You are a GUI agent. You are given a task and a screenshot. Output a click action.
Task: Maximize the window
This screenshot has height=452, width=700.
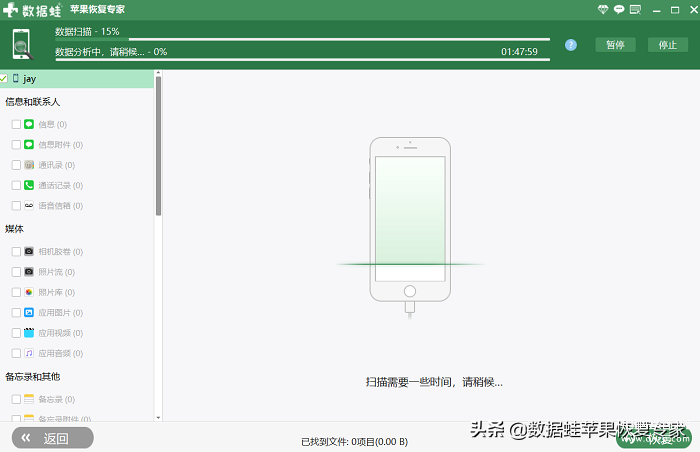coord(675,10)
